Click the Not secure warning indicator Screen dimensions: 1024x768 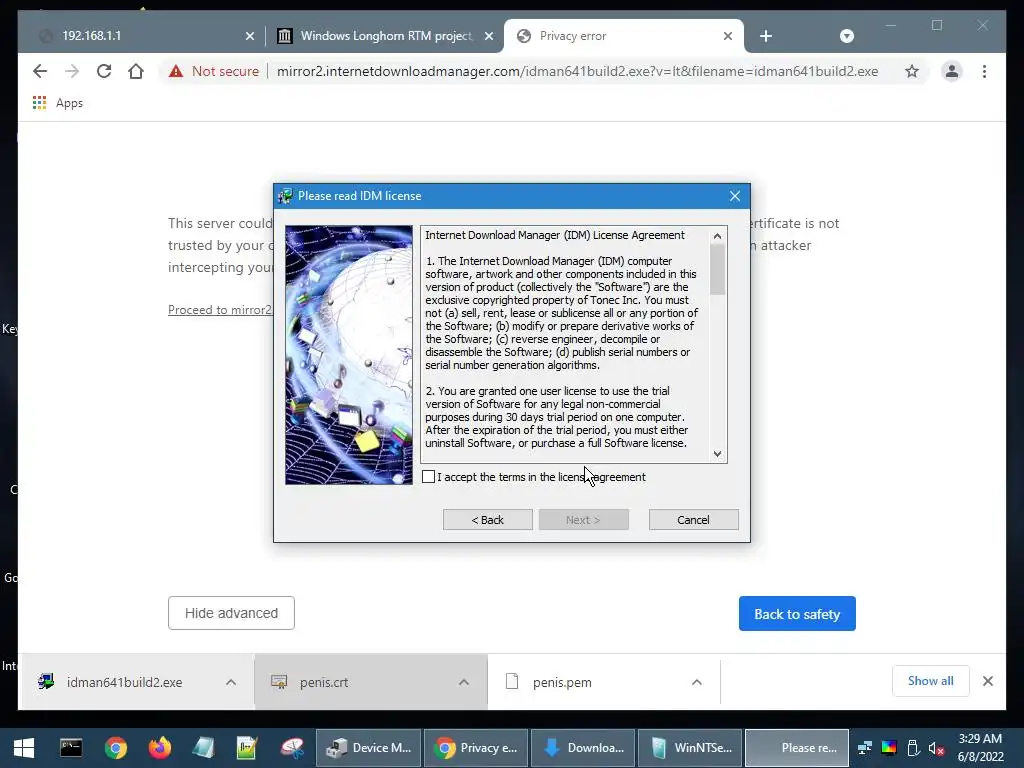(214, 71)
